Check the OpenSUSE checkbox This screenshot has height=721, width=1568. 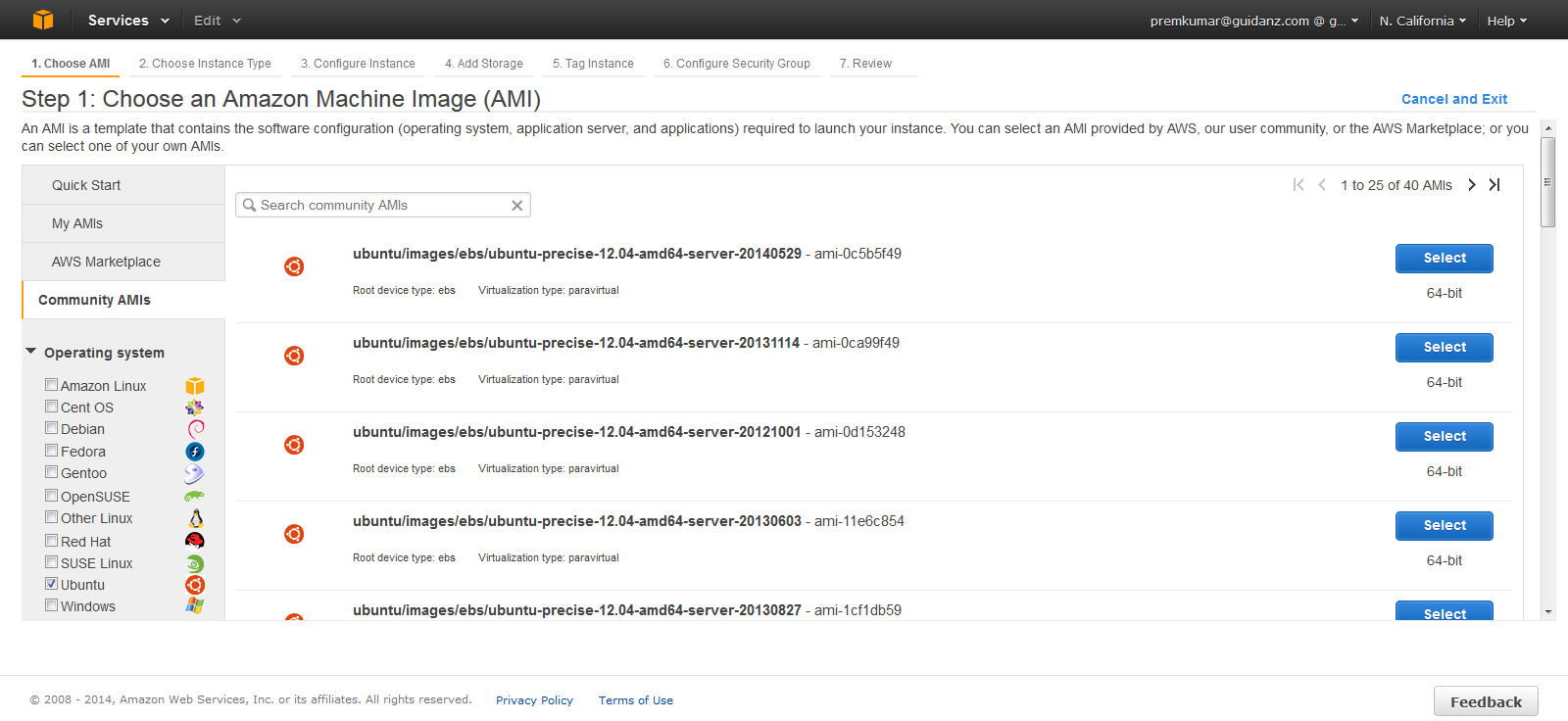[x=51, y=495]
